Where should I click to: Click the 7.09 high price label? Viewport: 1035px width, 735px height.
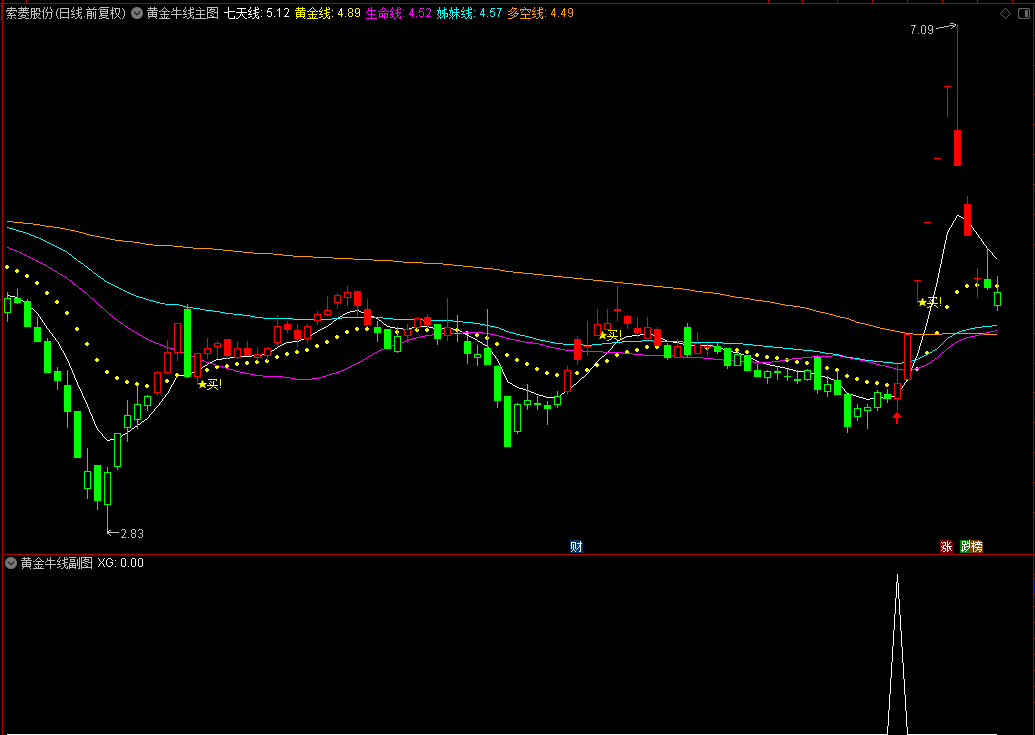[921, 30]
